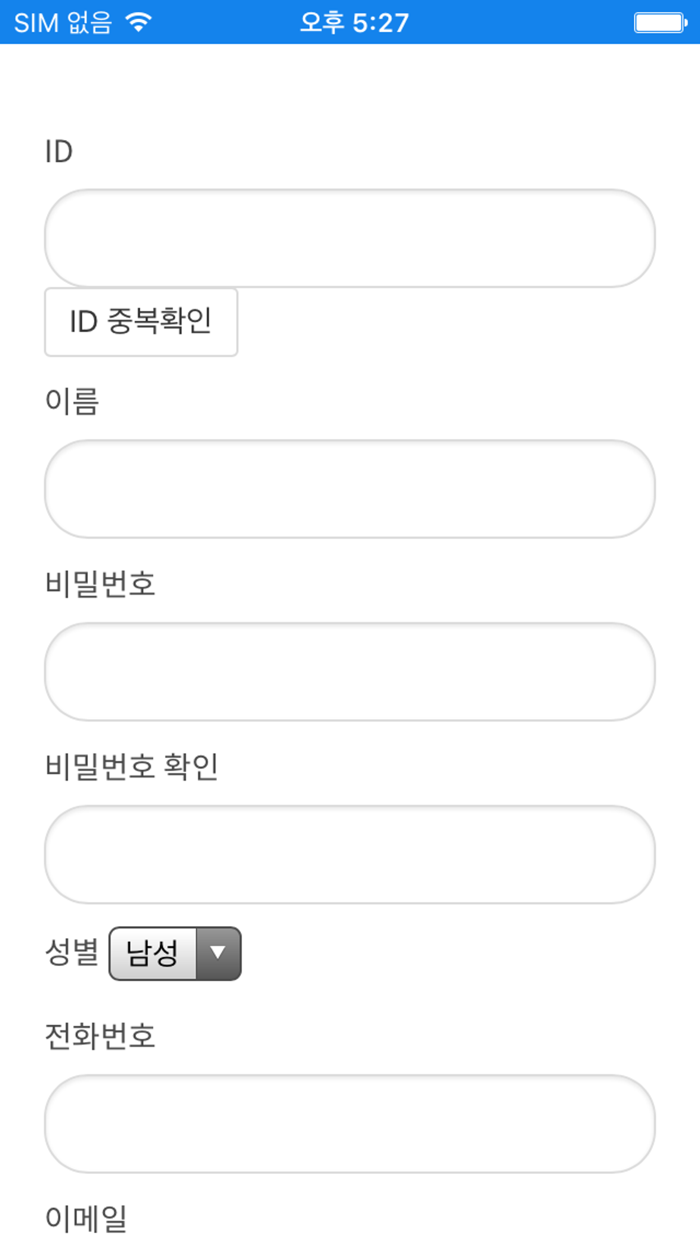Select the 비밀번호 확인 confirmation field
Screen dimensions: 700x1244
(350, 855)
